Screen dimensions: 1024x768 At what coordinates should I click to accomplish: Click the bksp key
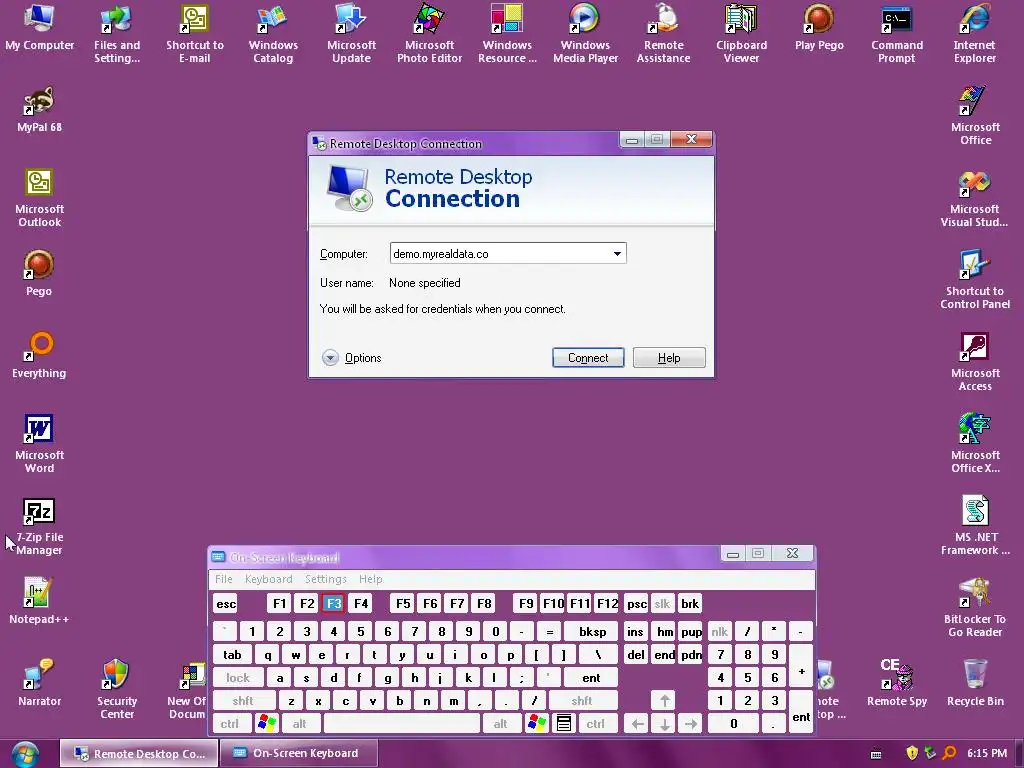pos(592,632)
